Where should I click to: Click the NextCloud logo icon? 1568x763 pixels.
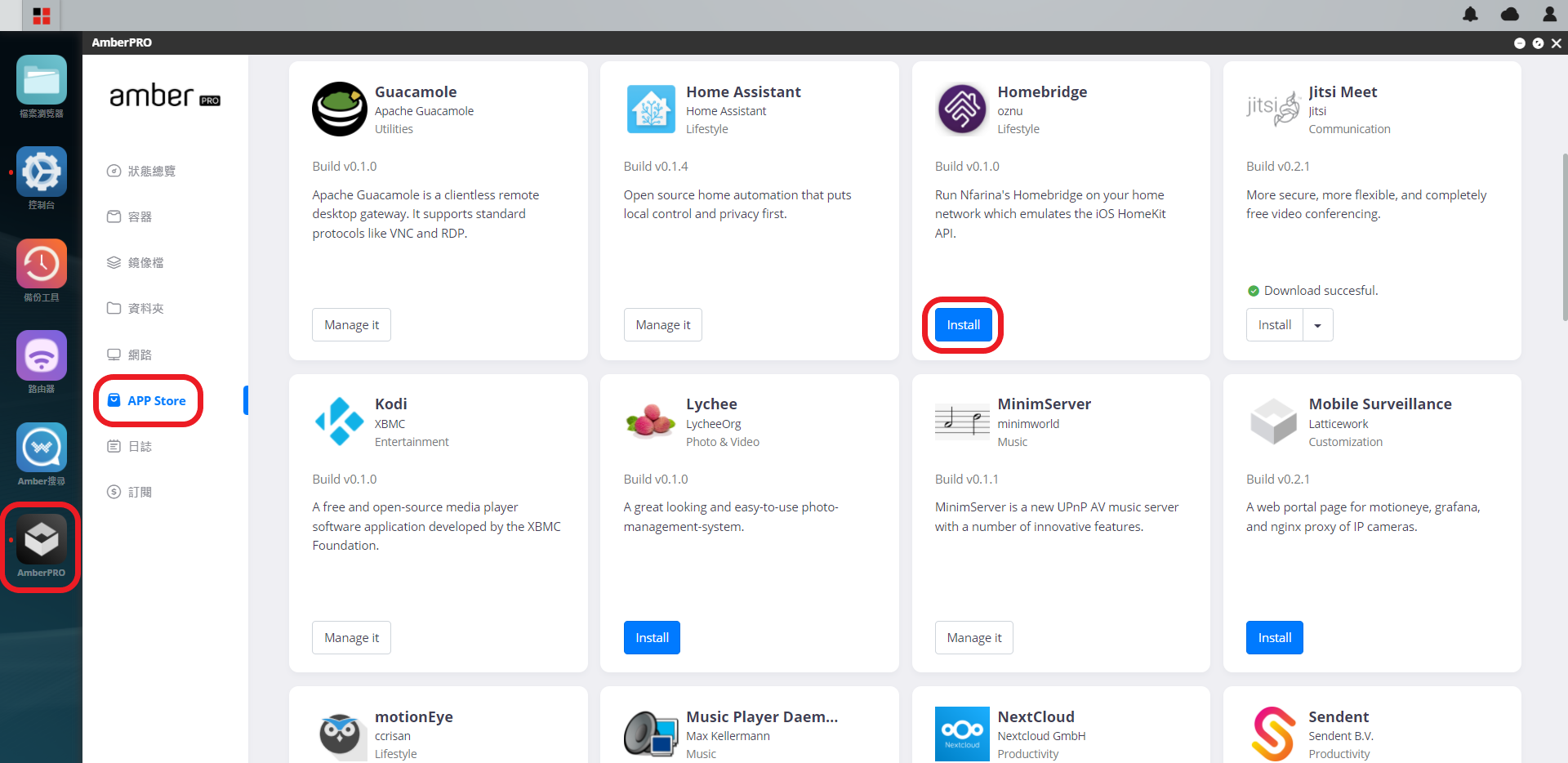tap(962, 734)
